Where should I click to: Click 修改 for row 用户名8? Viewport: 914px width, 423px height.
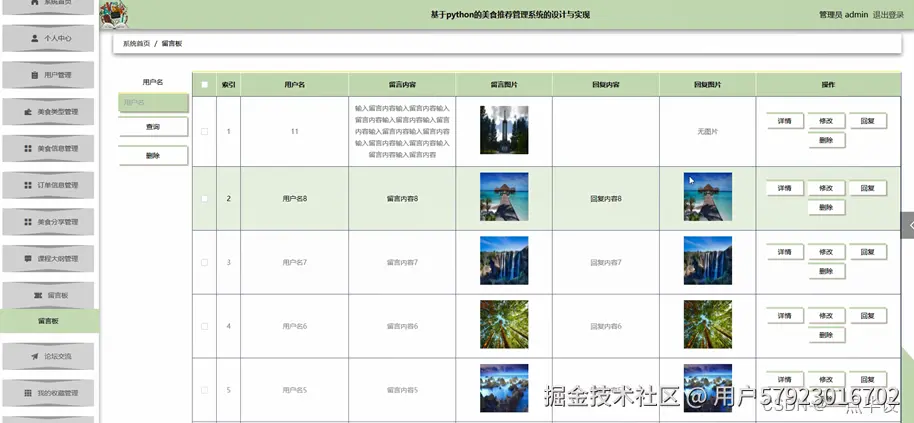(x=826, y=188)
